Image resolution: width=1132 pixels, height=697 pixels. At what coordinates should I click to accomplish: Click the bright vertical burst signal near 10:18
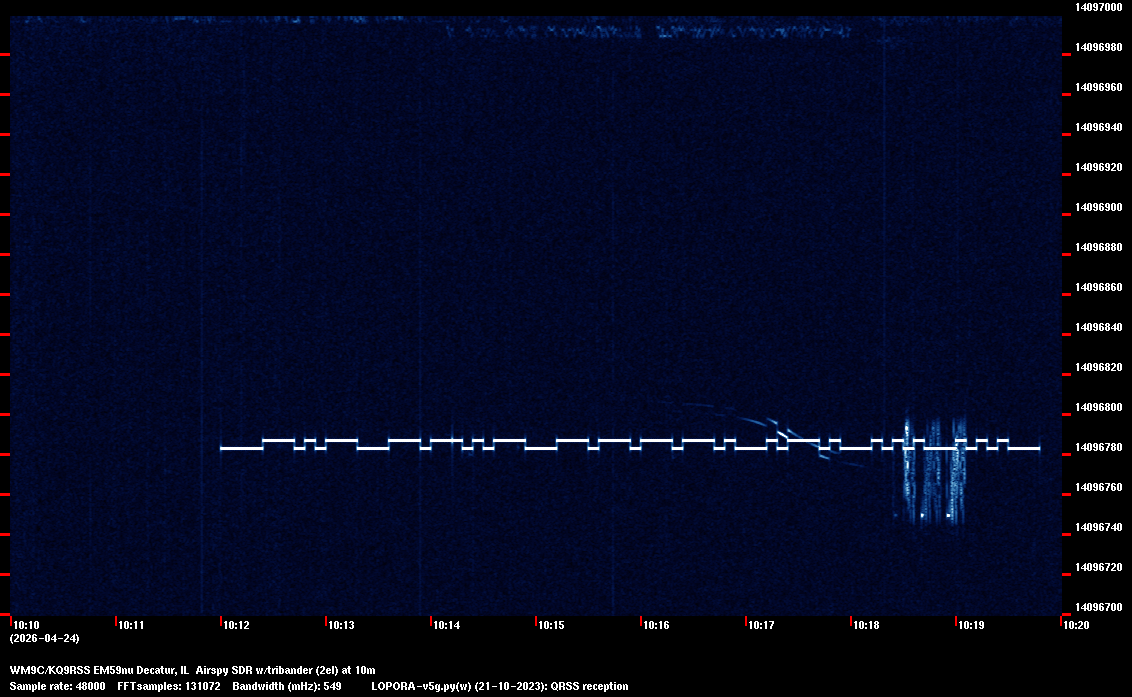(x=908, y=470)
